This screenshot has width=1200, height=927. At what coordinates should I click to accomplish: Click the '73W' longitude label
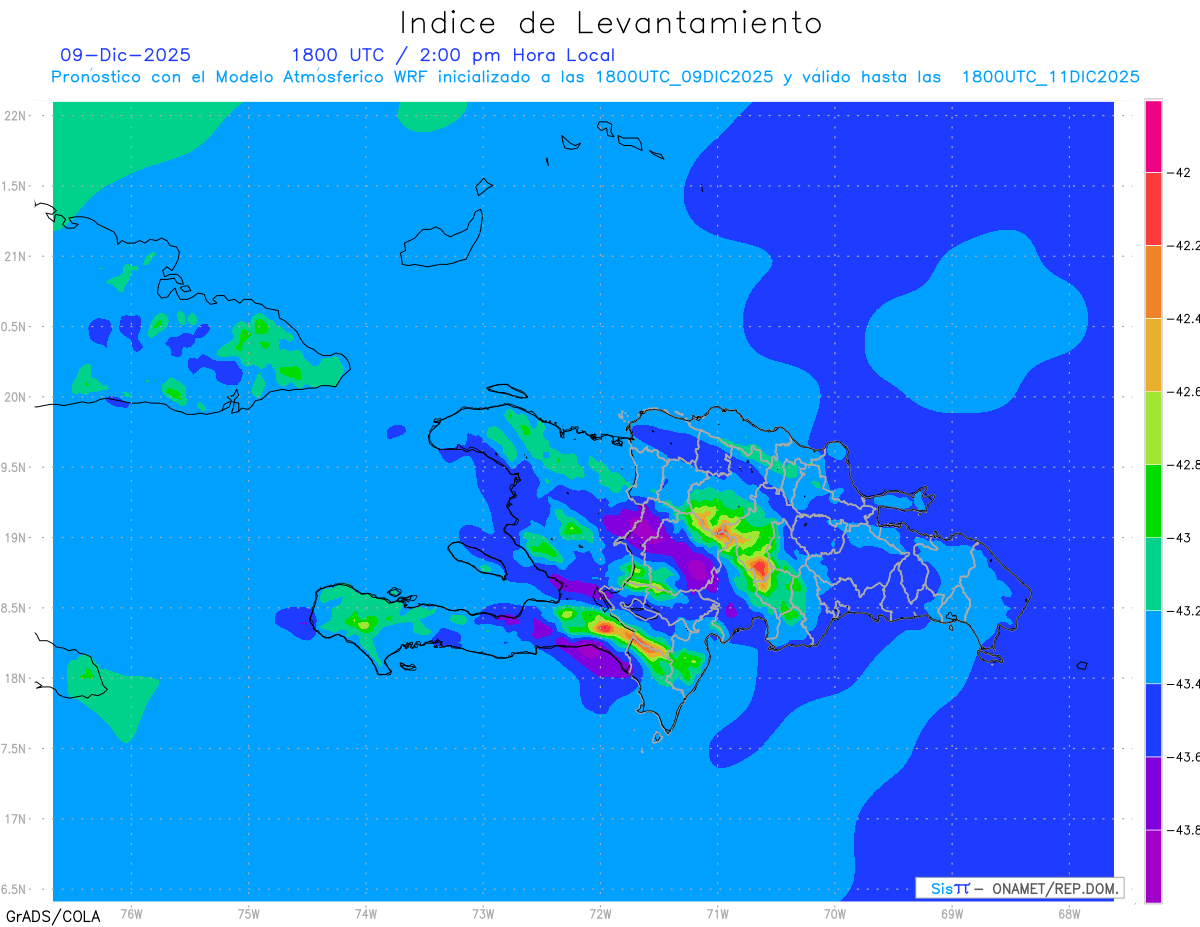click(x=483, y=913)
